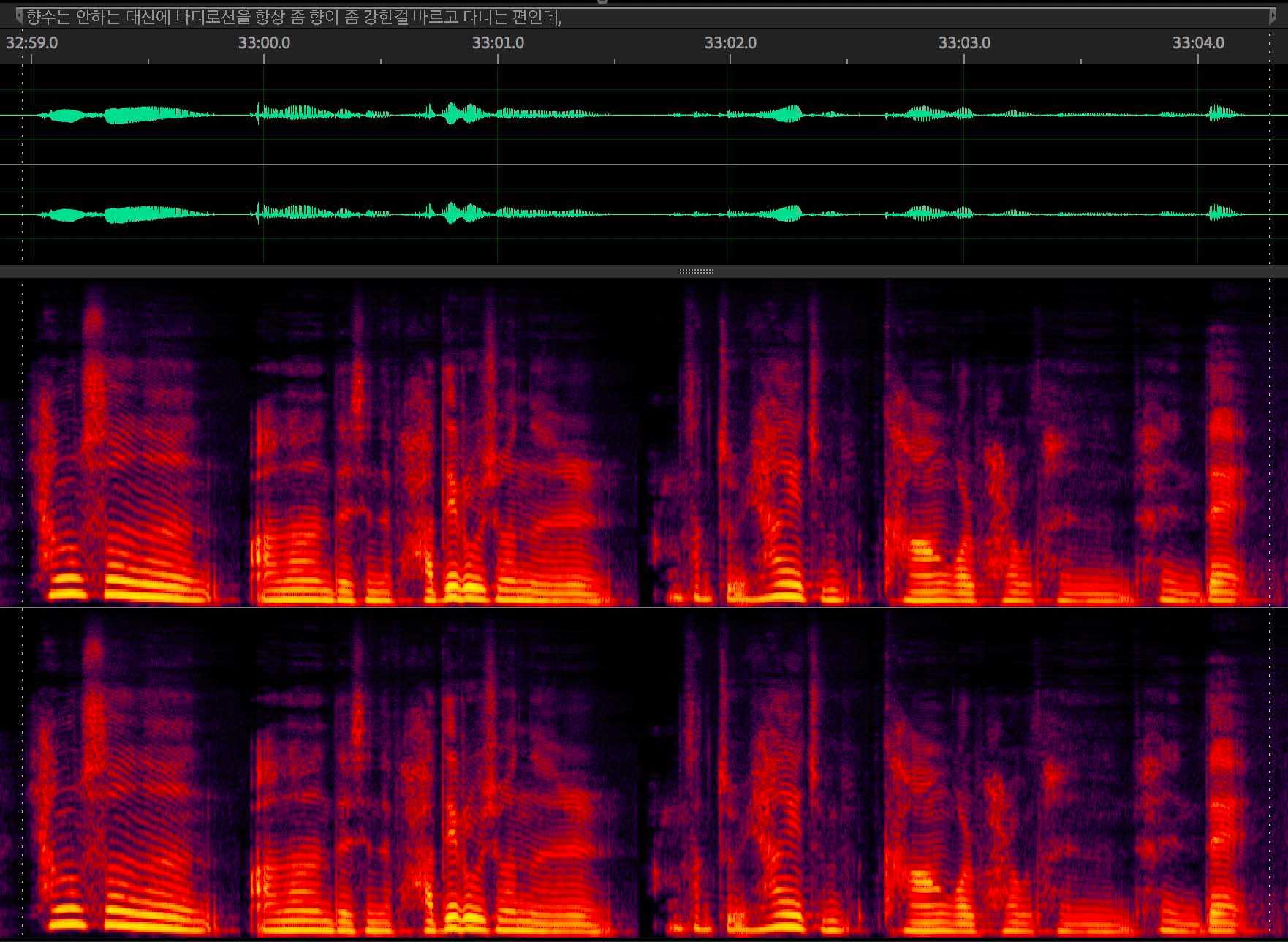Click the silent gap in the lower spectrogram before 33:02
Viewport: 1288px width, 942px height.
644,768
